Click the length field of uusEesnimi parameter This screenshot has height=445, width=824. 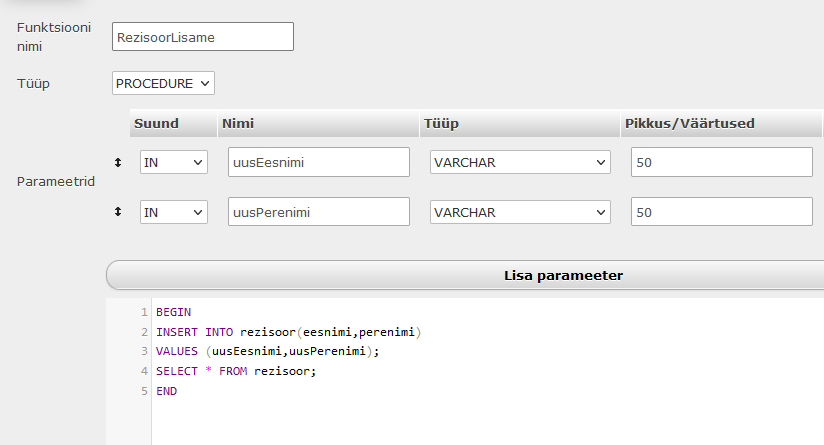(722, 162)
